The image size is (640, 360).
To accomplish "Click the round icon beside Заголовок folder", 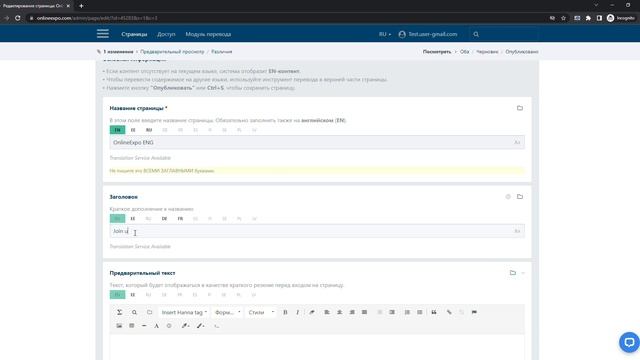I will click(508, 197).
